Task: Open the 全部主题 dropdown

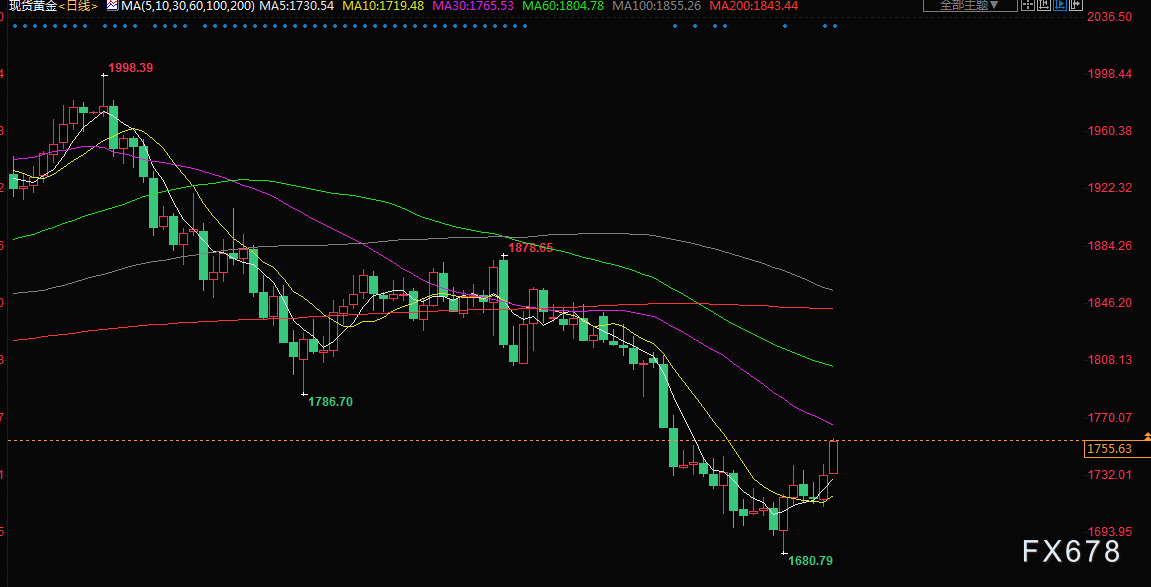Action: coord(970,5)
